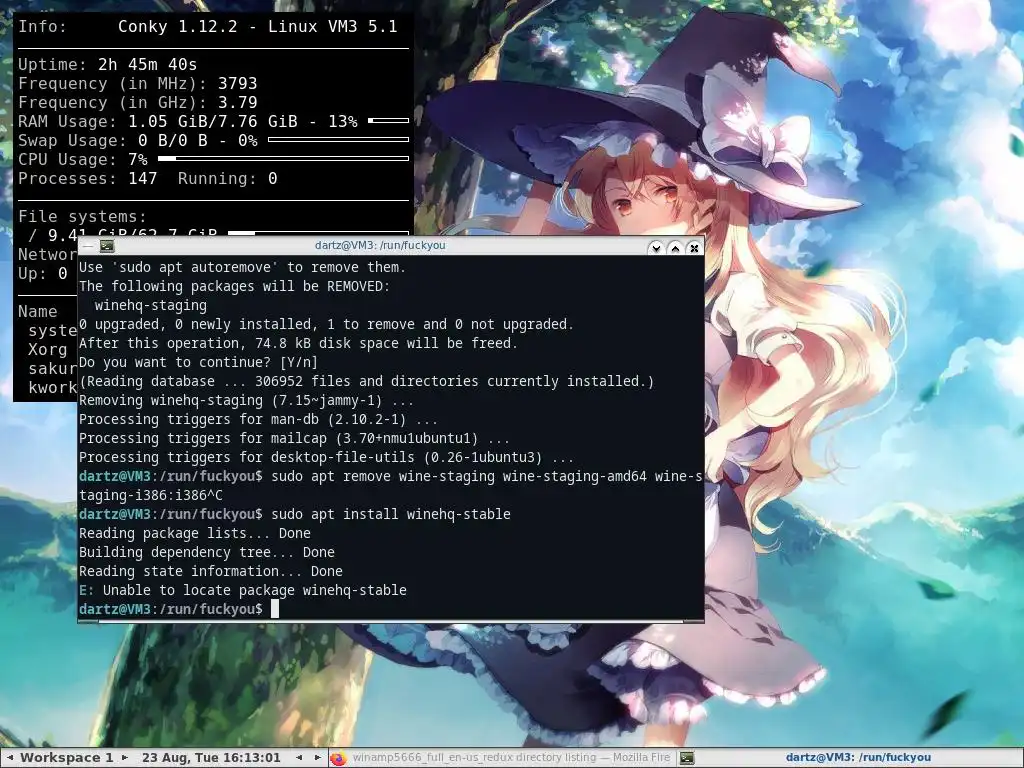The height and width of the screenshot is (768, 1024).
Task: Click the Conky 'Name' process column heading
Action: (37, 312)
